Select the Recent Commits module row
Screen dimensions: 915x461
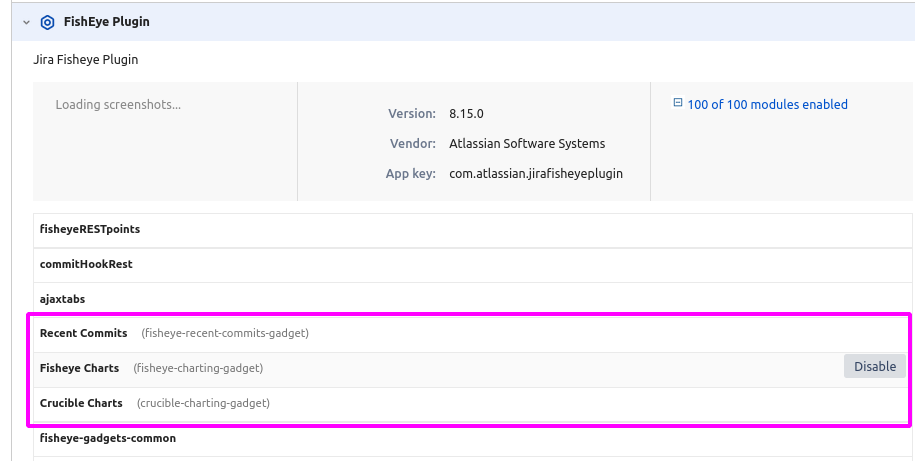(x=471, y=334)
